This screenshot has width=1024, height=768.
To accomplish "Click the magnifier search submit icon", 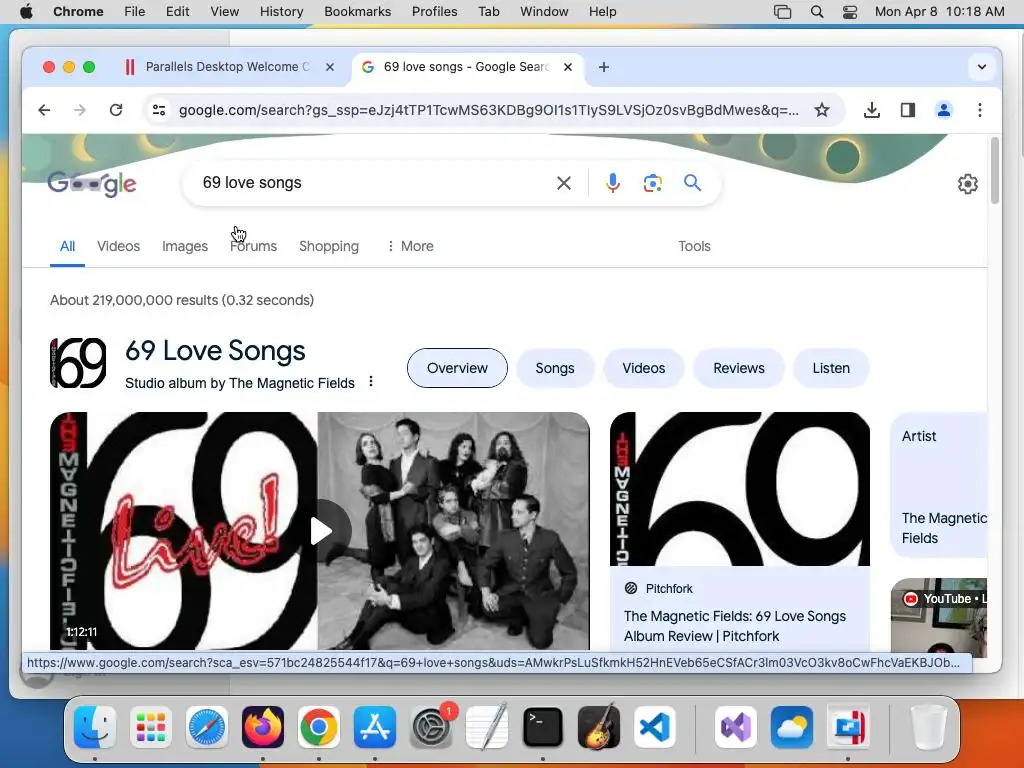I will pyautogui.click(x=692, y=183).
